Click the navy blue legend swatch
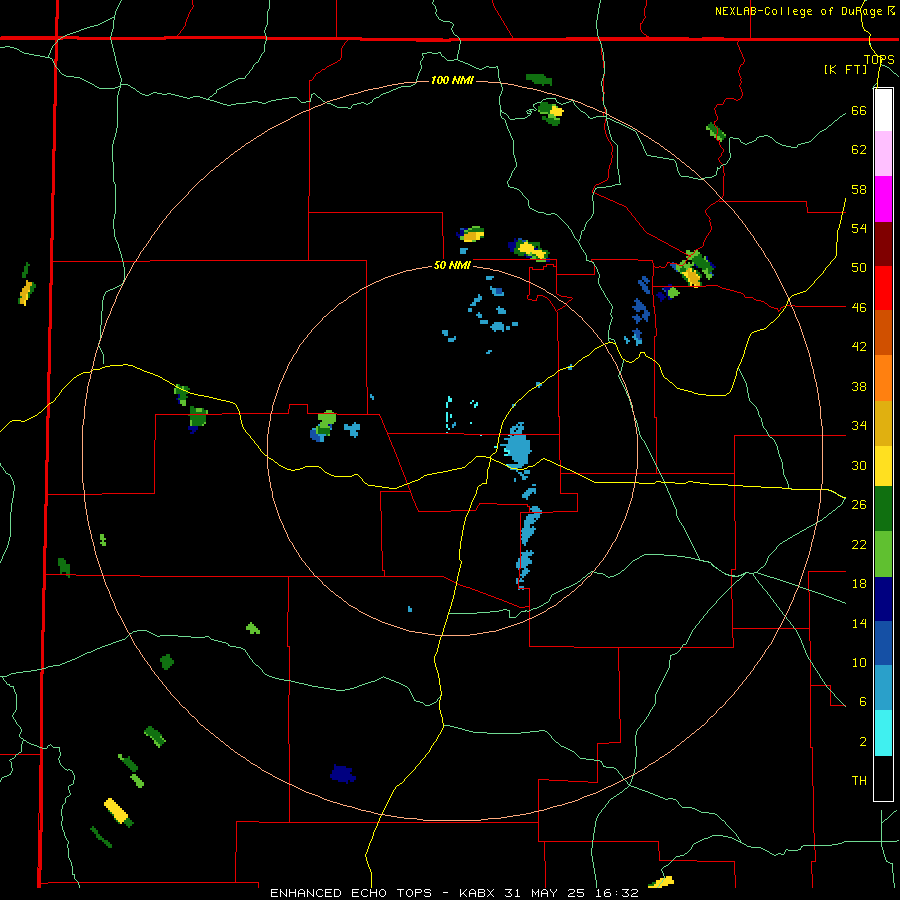The height and width of the screenshot is (900, 900). pos(883,599)
